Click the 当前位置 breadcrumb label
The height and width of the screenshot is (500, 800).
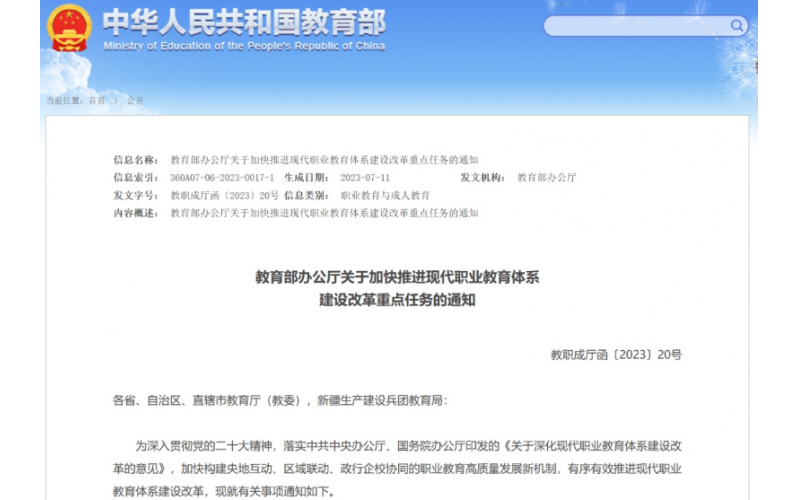click(65, 101)
